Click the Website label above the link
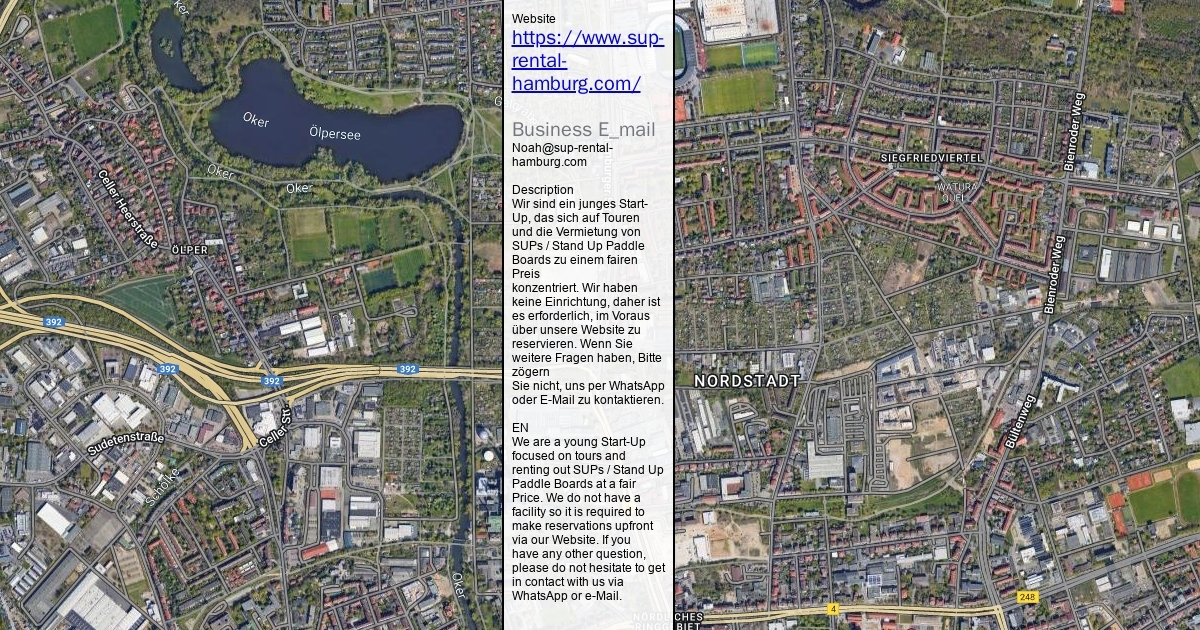Screen dimensions: 1200x630 coord(534,19)
